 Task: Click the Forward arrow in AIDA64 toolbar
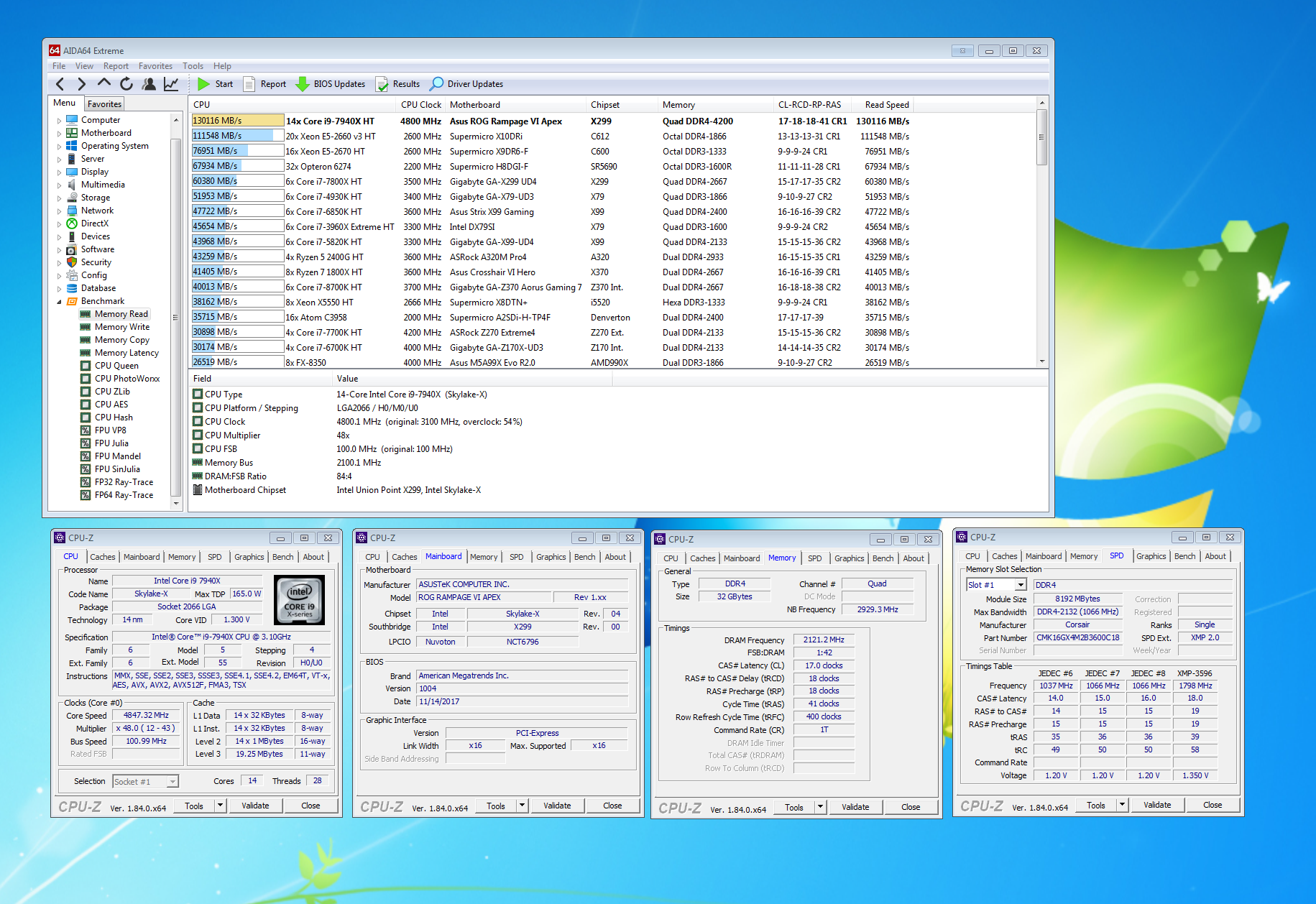tap(81, 84)
